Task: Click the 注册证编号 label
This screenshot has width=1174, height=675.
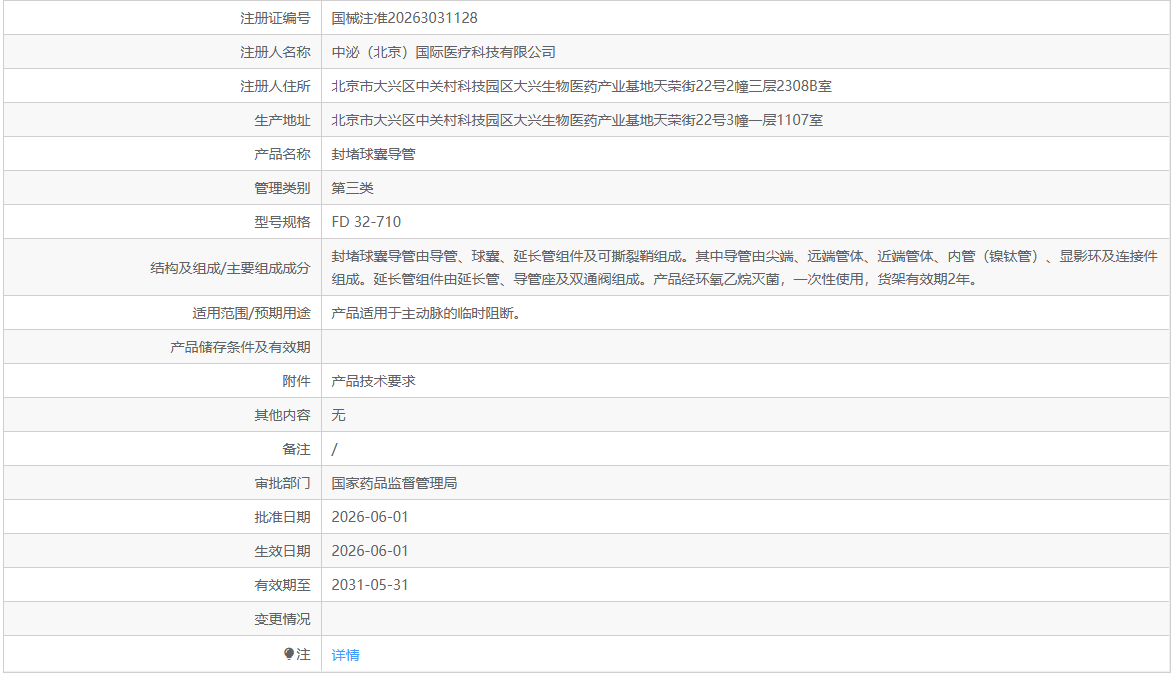Action: pos(275,18)
